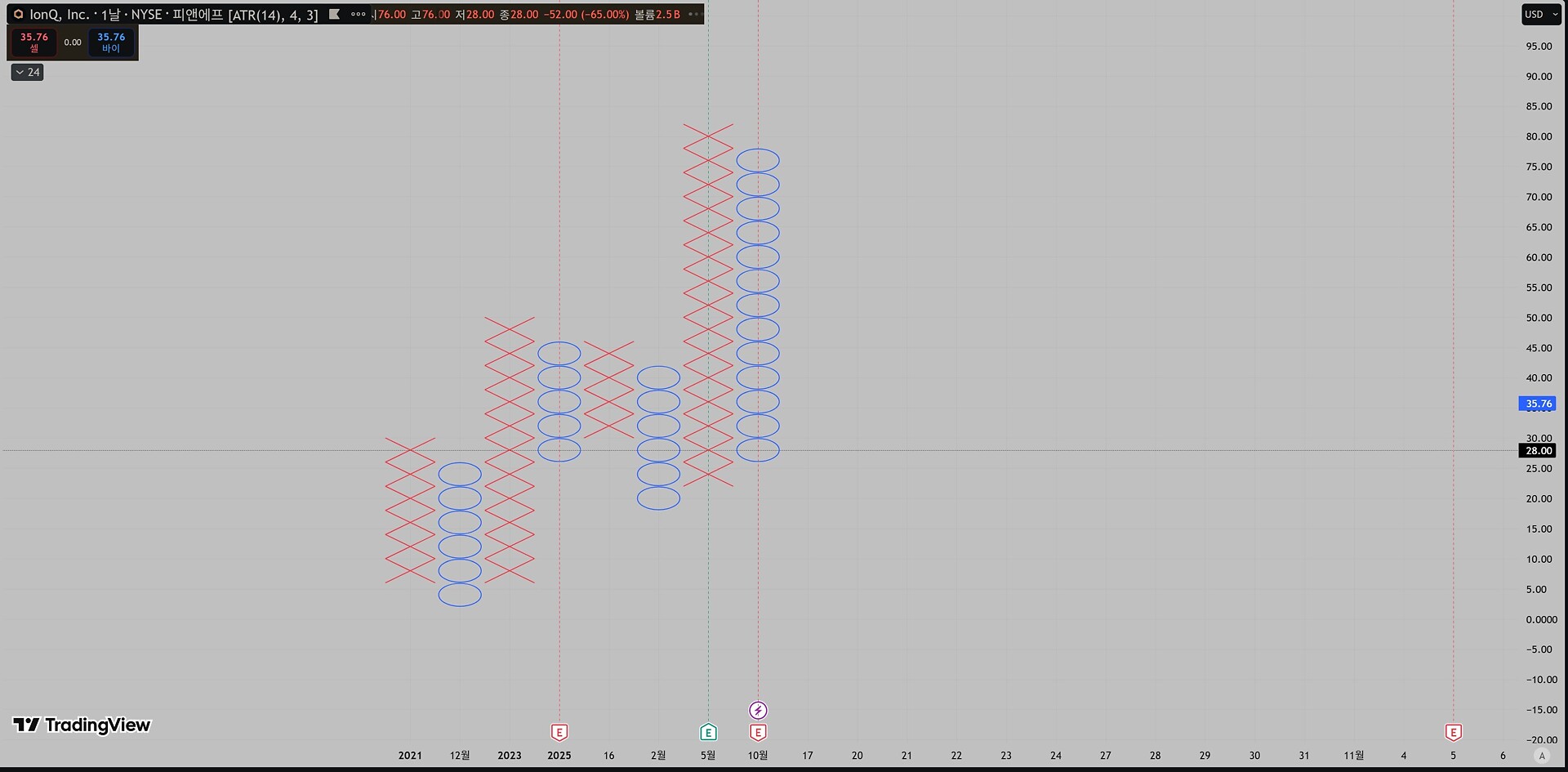Click the -52.00 (-65.00%) change value

click(x=586, y=15)
